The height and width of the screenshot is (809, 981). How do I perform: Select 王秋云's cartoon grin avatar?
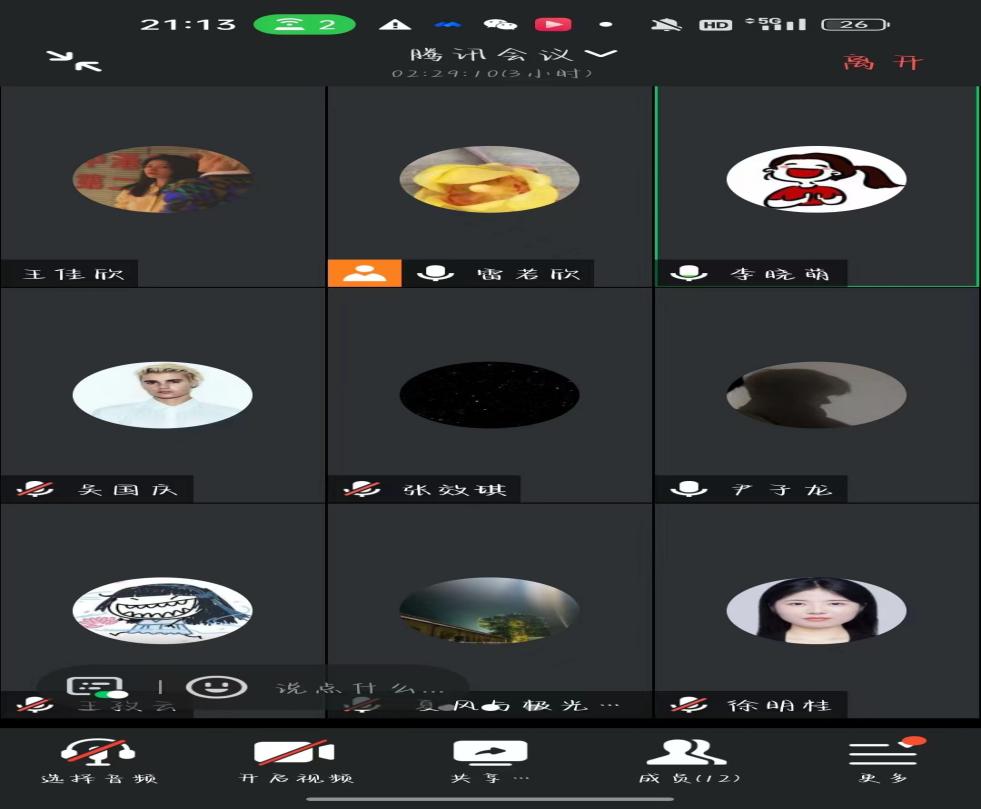pyautogui.click(x=163, y=610)
